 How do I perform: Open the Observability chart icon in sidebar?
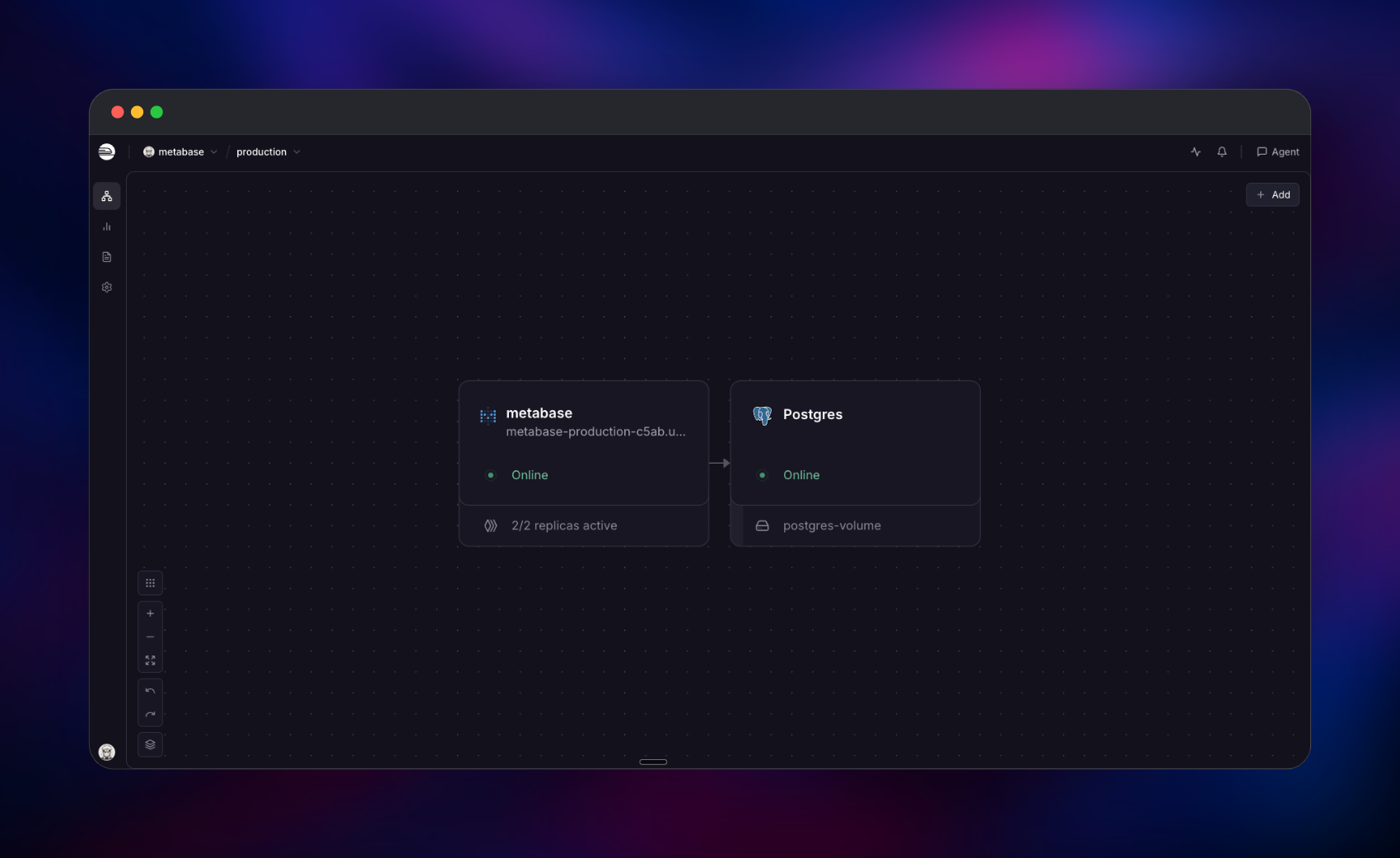point(107,226)
